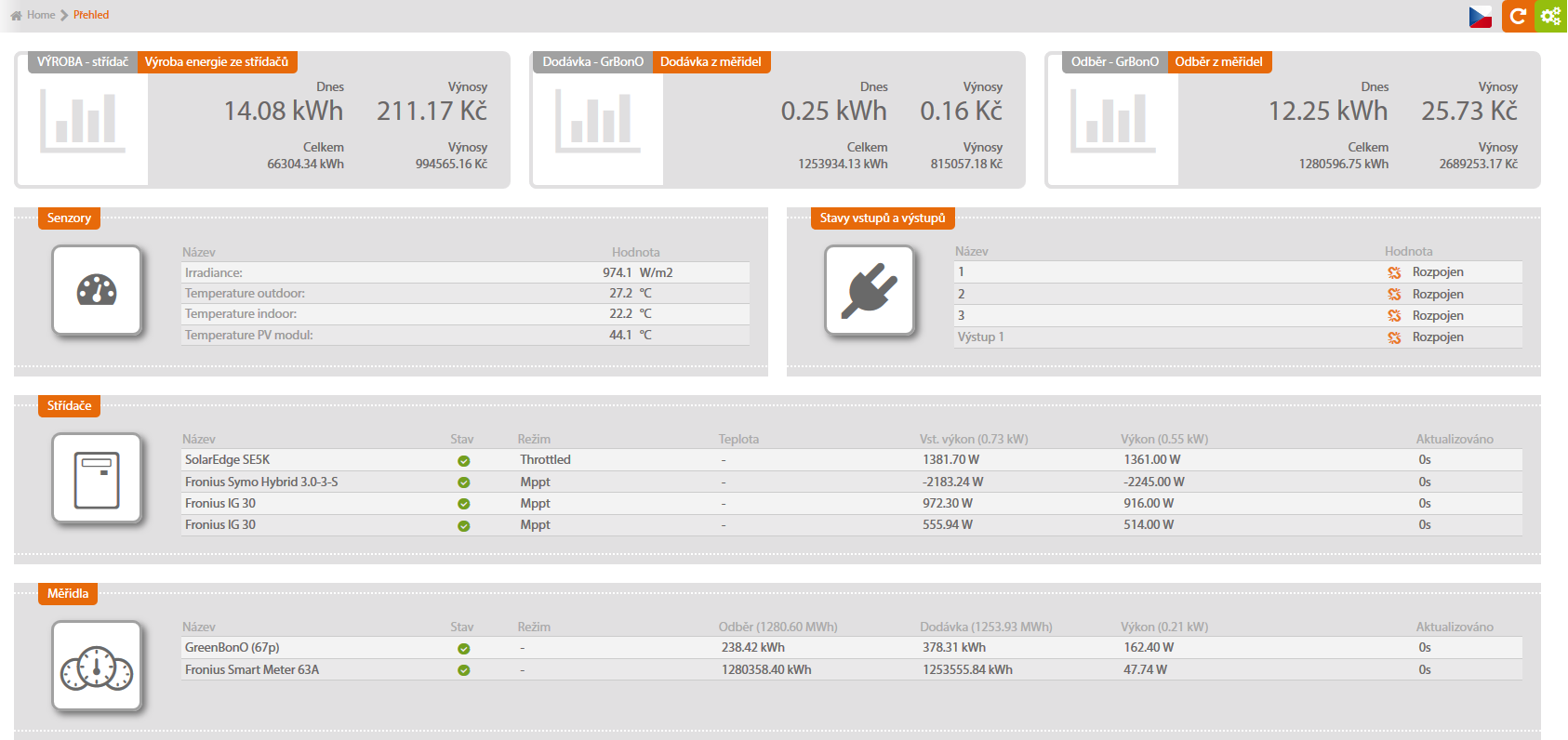
Task: Click the sensor gauge icon
Action: tap(97, 290)
